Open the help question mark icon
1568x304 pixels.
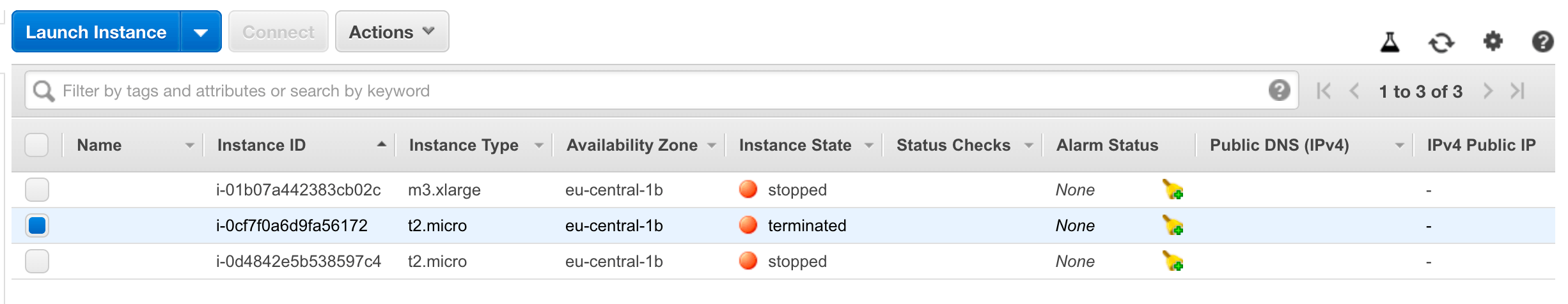1542,42
